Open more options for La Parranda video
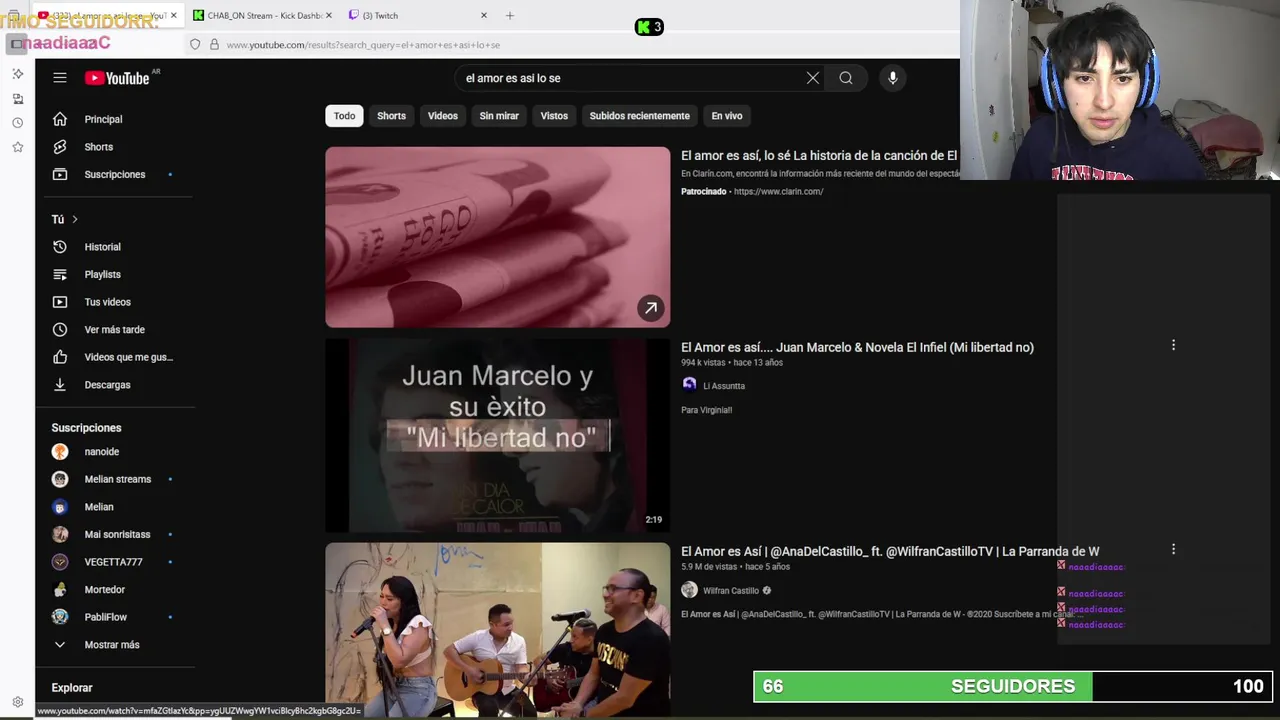 coord(1173,549)
